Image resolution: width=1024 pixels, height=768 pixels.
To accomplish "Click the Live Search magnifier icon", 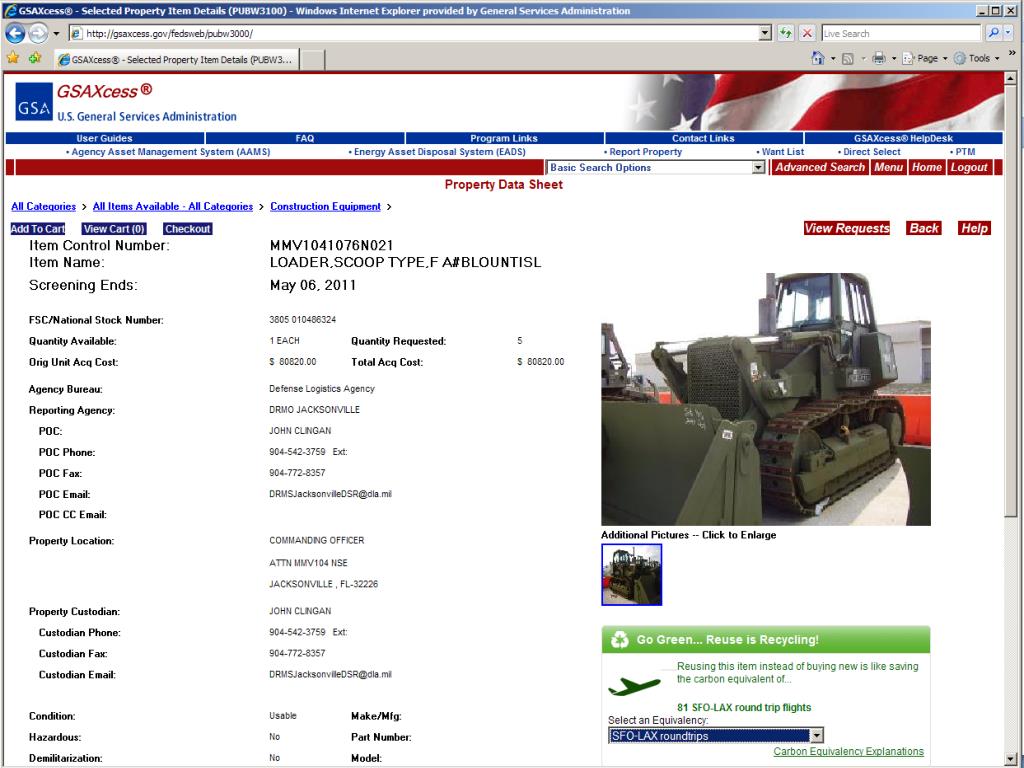I will [x=993, y=33].
